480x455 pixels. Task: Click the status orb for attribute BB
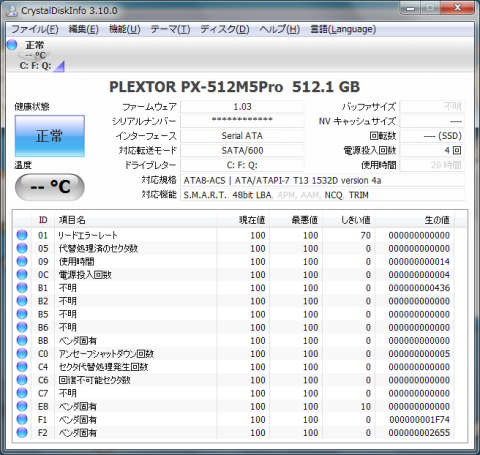pyautogui.click(x=22, y=340)
